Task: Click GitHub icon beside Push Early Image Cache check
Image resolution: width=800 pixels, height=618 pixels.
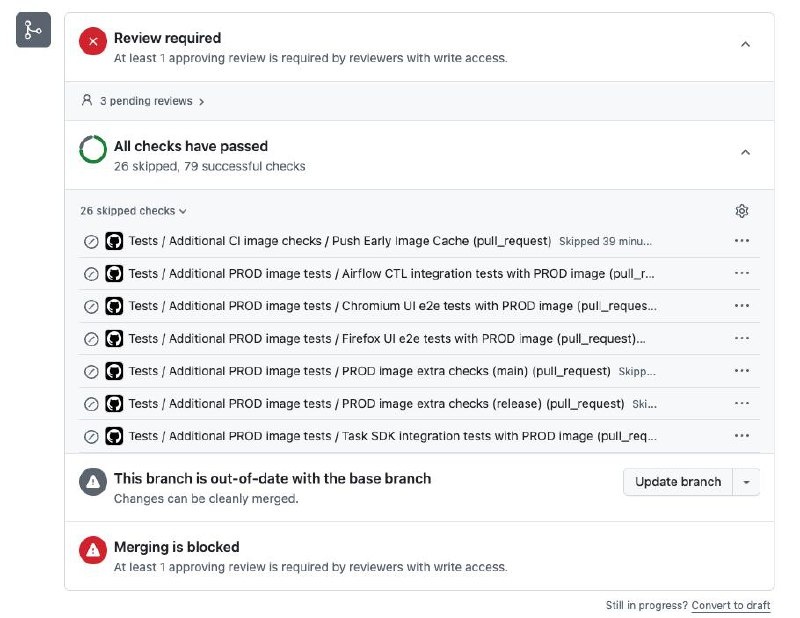Action: click(114, 241)
